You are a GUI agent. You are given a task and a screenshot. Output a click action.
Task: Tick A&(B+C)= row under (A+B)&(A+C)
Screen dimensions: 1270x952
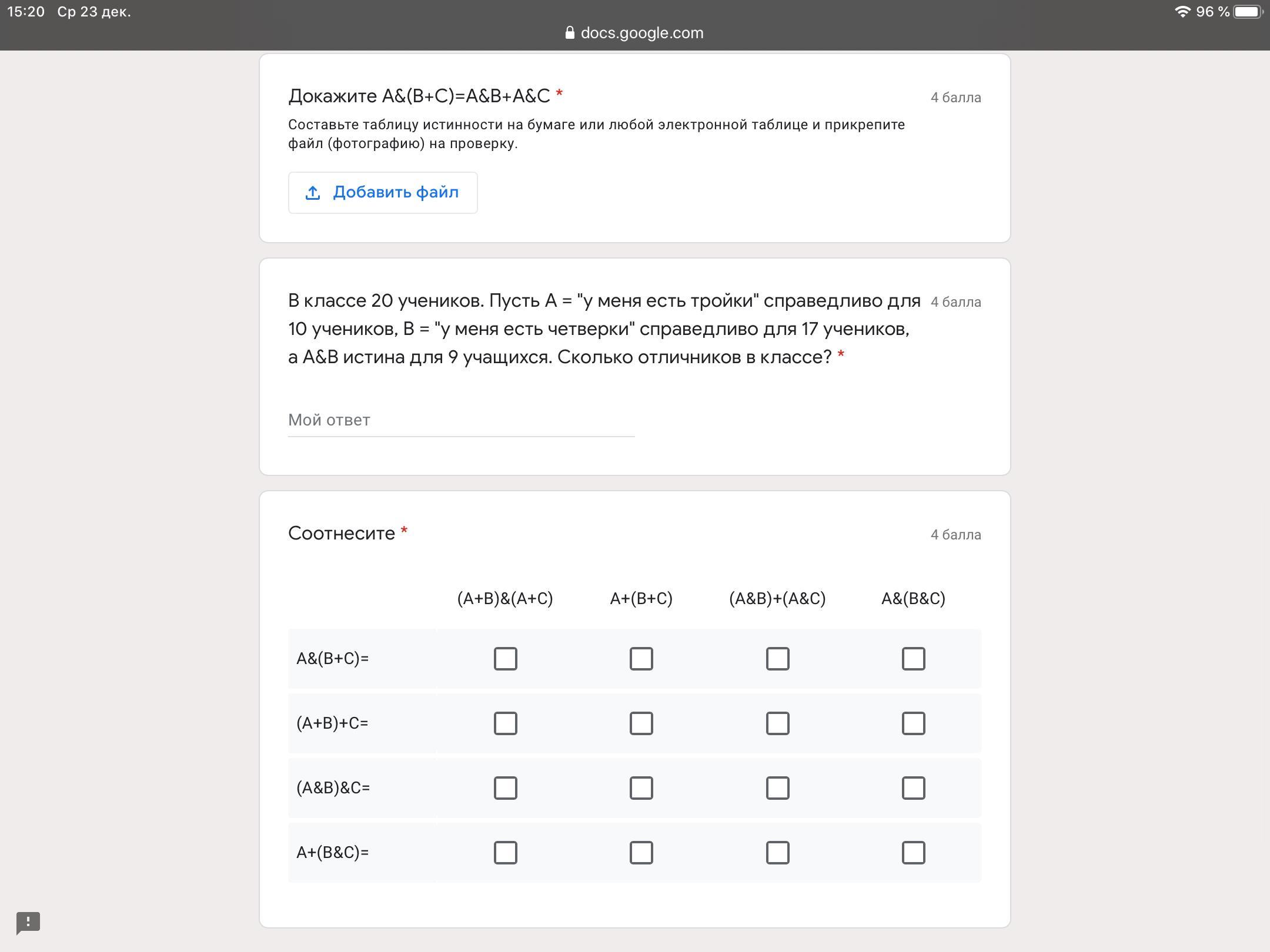point(505,659)
